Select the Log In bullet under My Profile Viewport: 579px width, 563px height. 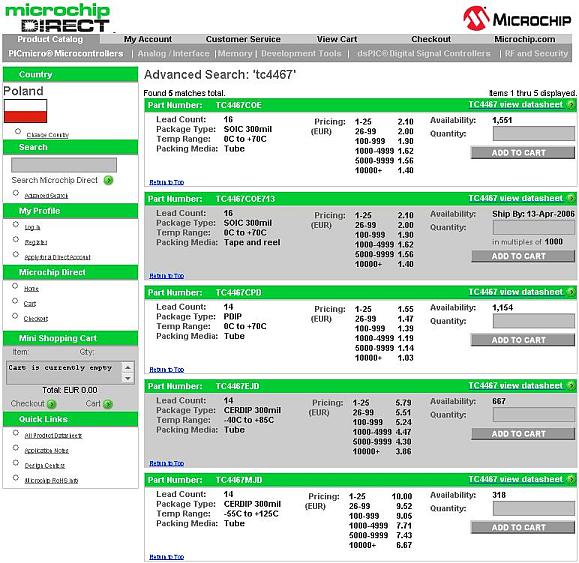click(x=16, y=224)
